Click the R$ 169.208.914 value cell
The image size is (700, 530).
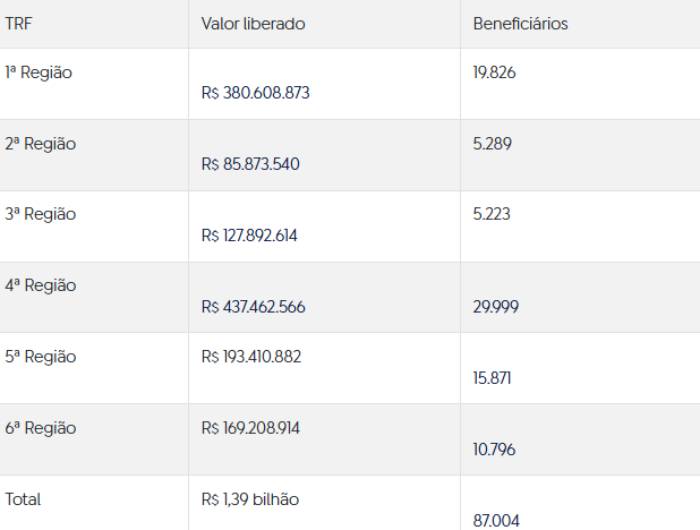tap(250, 428)
